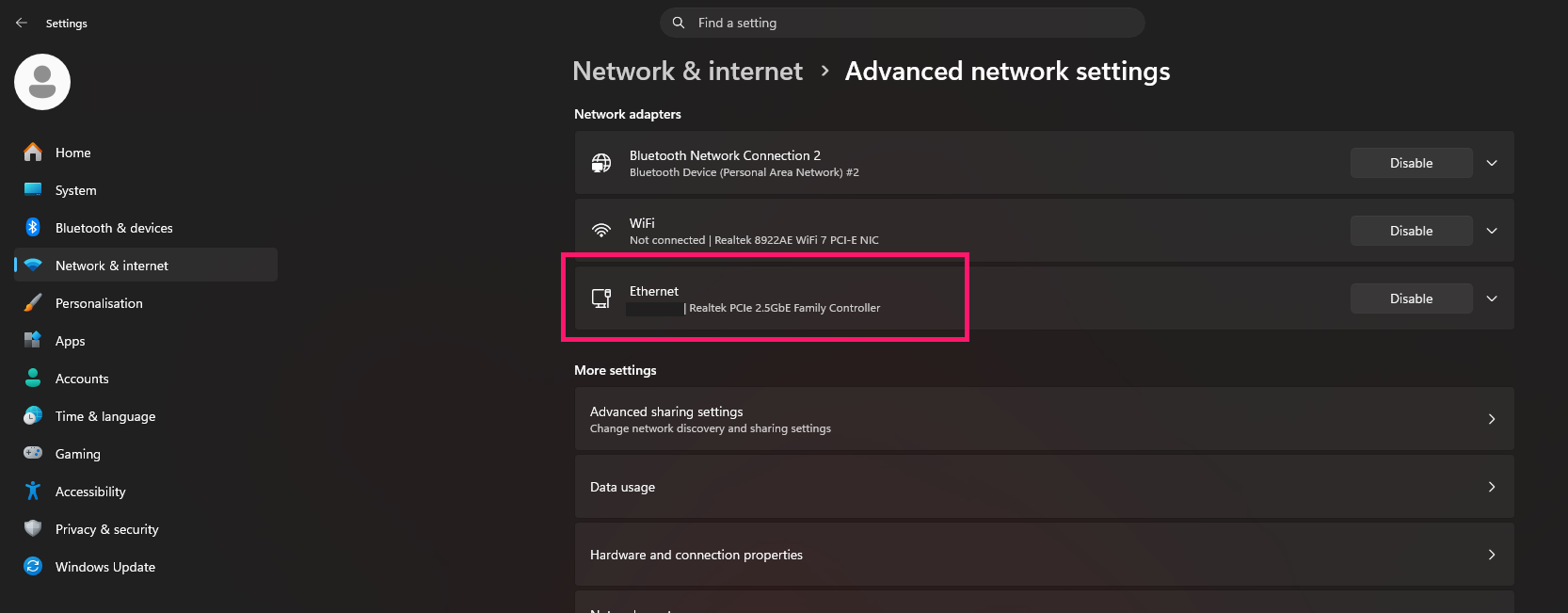This screenshot has width=1568, height=613.
Task: Click the Home house icon in sidebar
Action: [x=33, y=152]
